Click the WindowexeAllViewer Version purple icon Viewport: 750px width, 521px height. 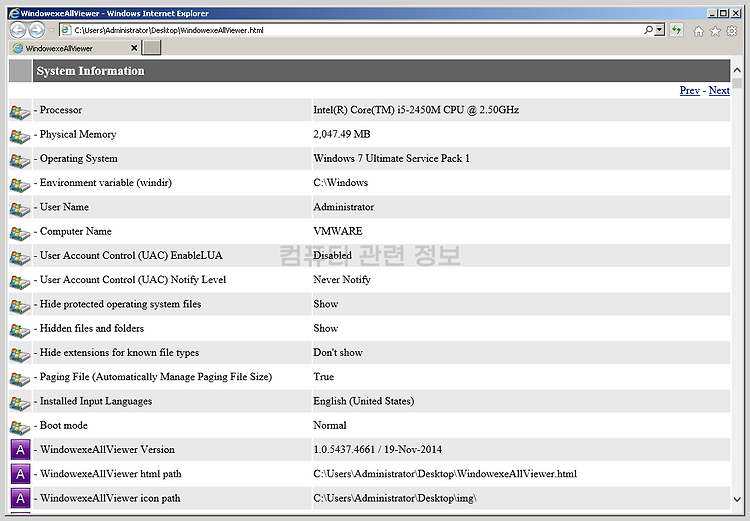click(20, 450)
